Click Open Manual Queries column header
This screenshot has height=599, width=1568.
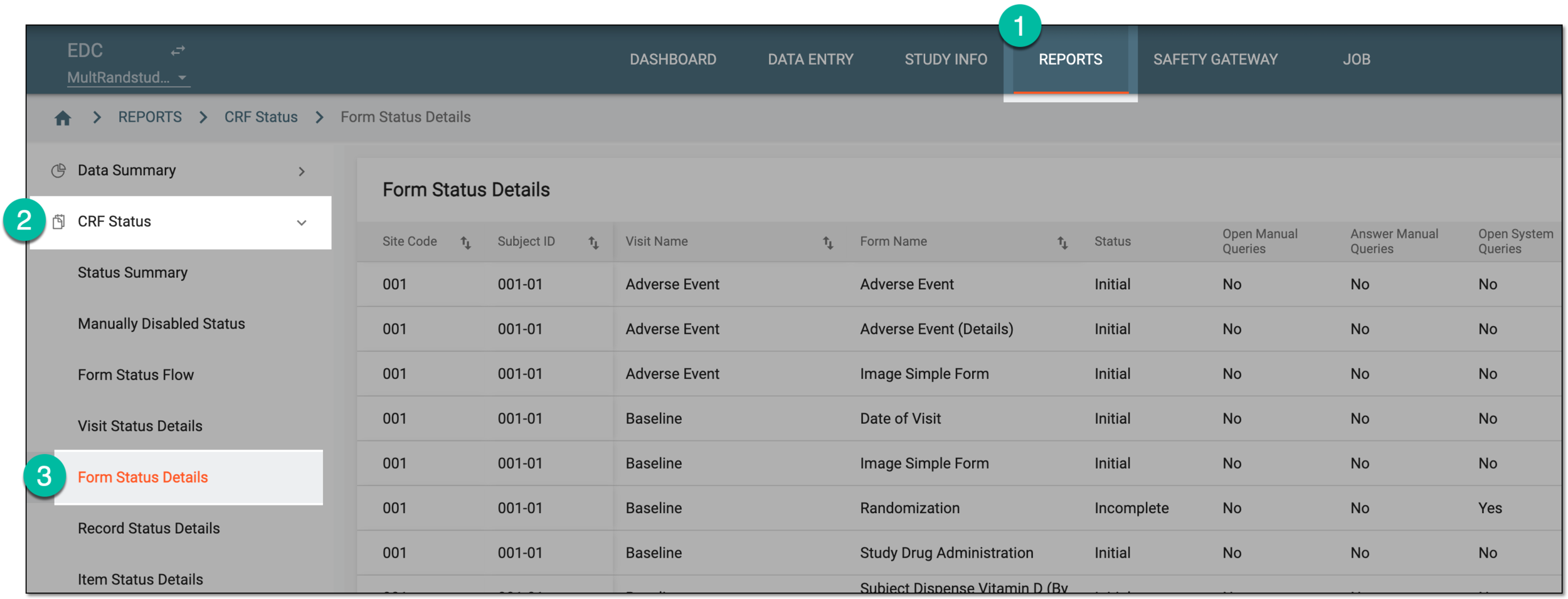click(1259, 241)
